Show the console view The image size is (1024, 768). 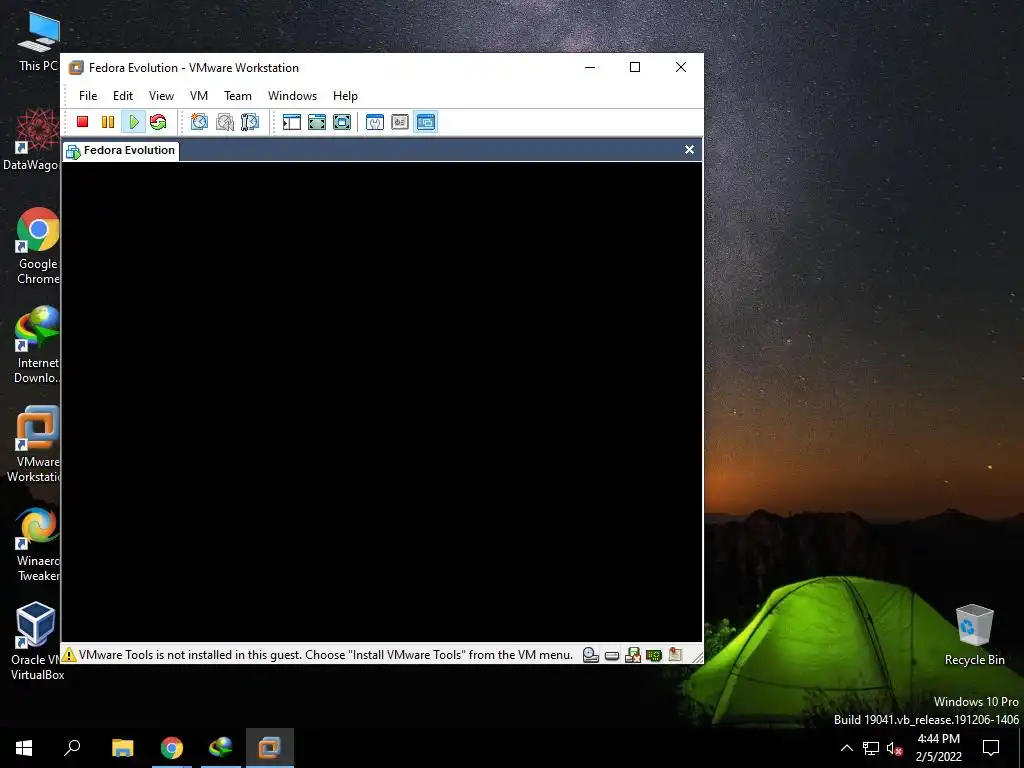point(425,122)
